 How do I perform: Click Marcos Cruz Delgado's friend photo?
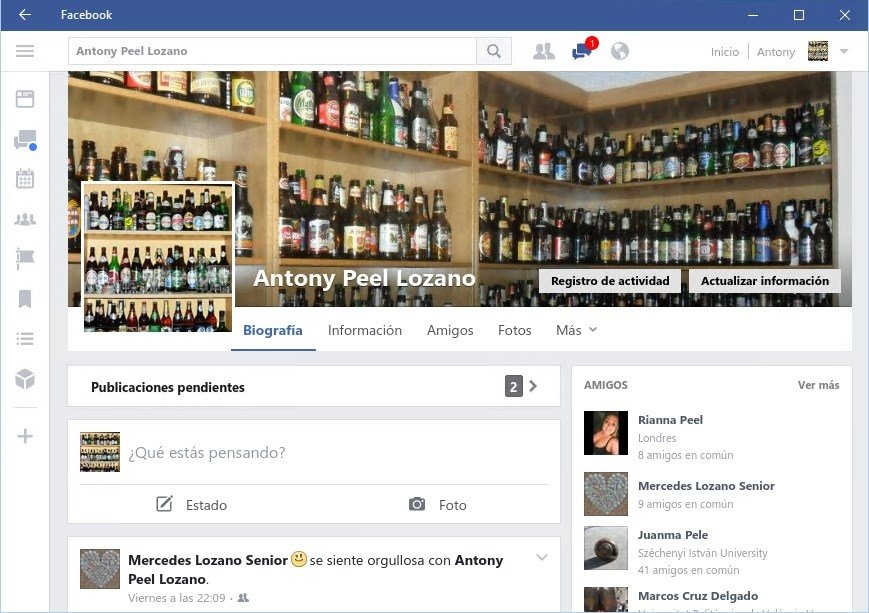pyautogui.click(x=606, y=600)
